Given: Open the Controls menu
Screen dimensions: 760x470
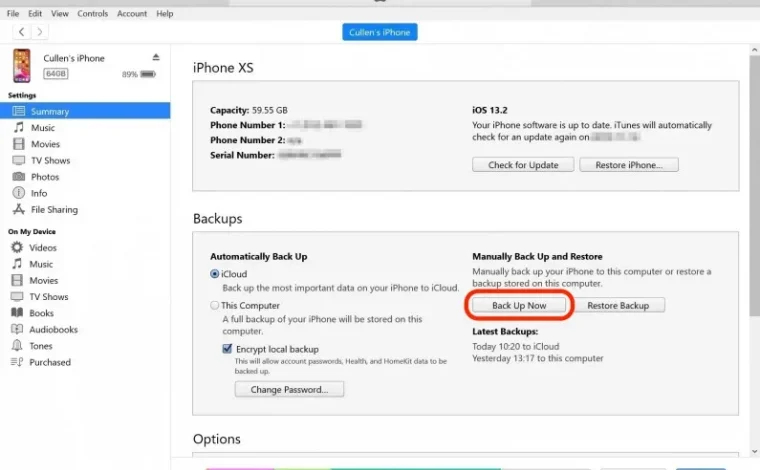Looking at the screenshot, I should pos(93,14).
